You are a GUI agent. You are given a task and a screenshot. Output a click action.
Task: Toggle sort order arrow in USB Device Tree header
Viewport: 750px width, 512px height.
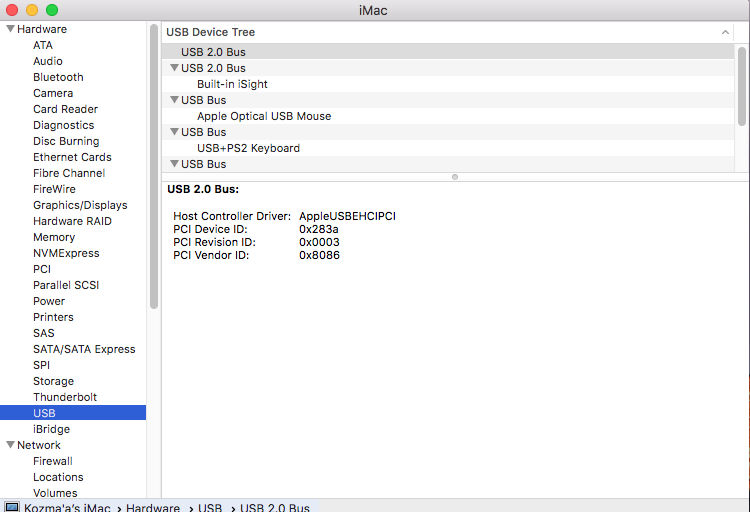pyautogui.click(x=725, y=32)
